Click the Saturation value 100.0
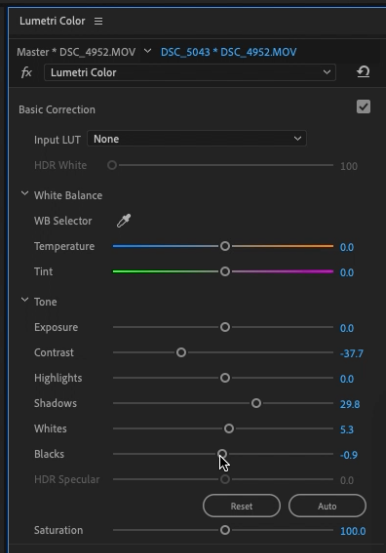The image size is (386, 553). [x=353, y=531]
